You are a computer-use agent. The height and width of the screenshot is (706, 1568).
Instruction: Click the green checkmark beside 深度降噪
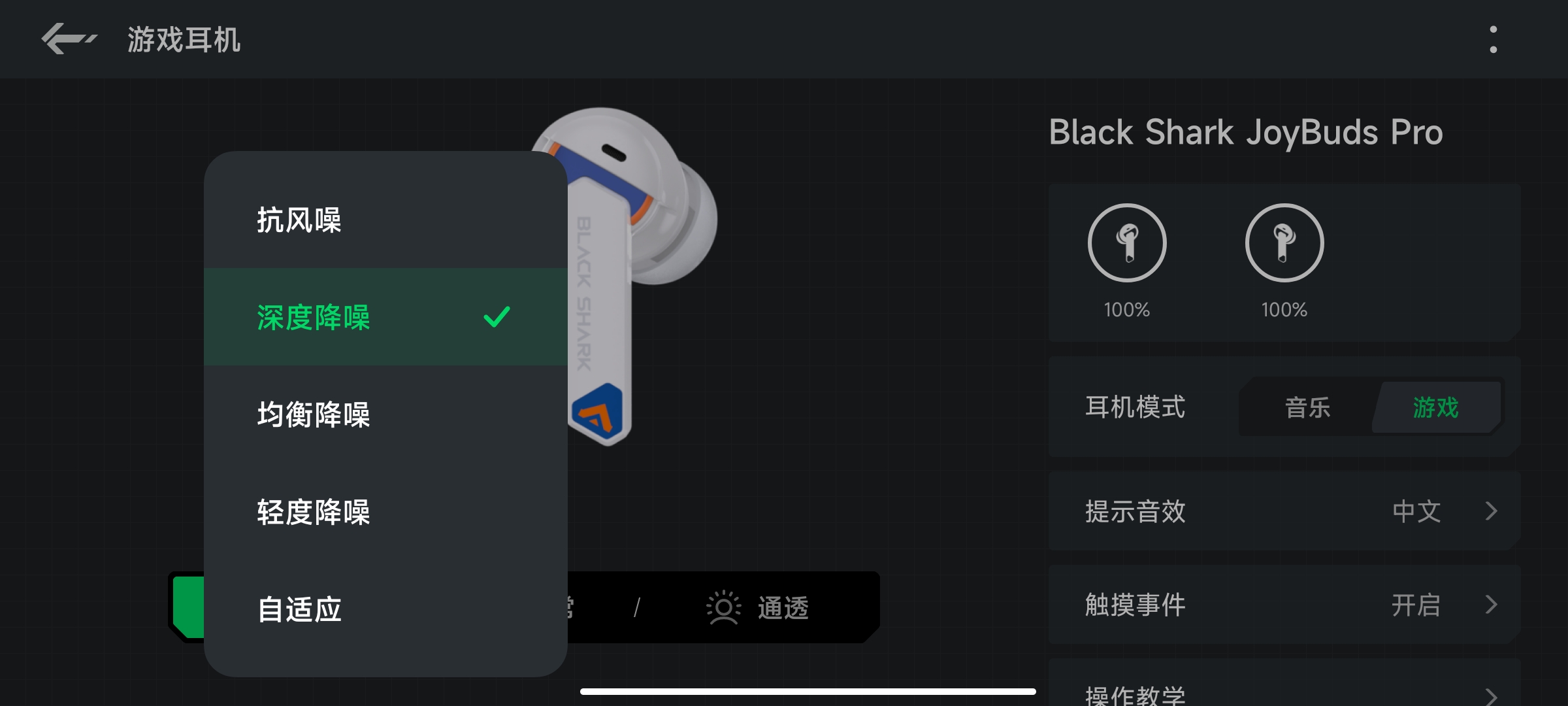[x=497, y=317]
